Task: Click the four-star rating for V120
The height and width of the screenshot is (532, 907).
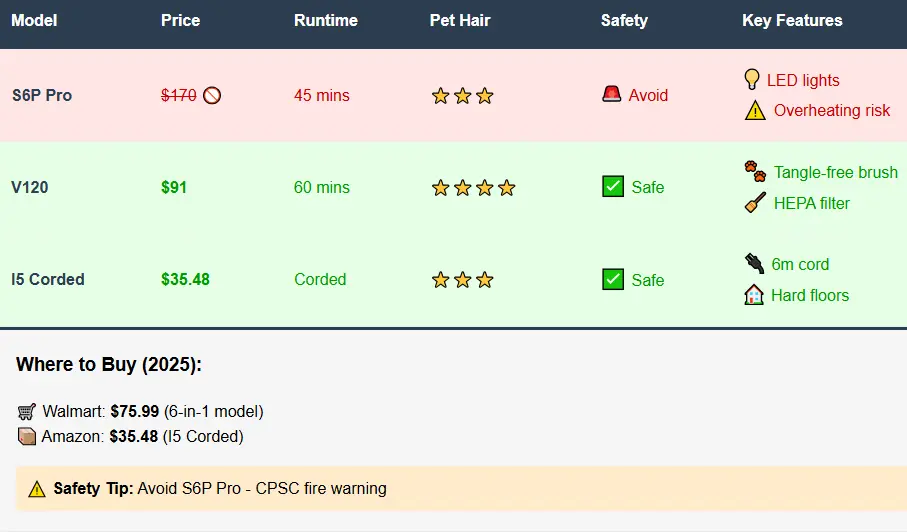Action: 473,187
